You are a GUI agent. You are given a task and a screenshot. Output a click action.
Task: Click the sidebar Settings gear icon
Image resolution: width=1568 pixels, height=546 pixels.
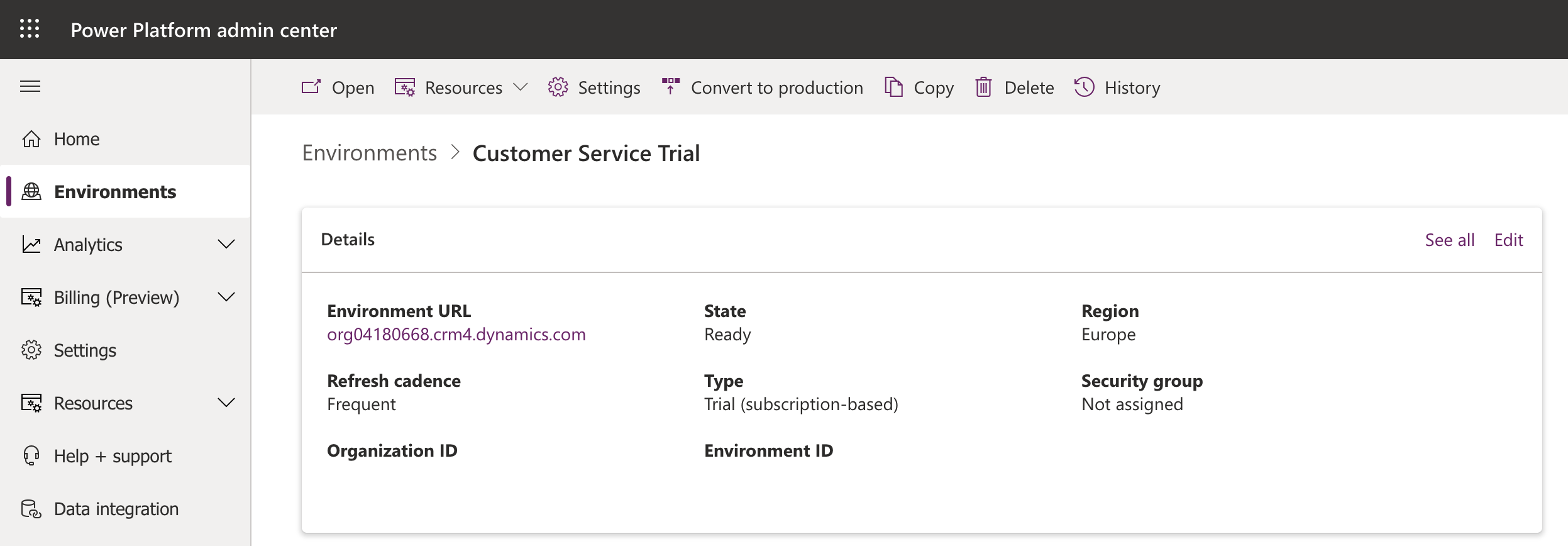[x=31, y=350]
